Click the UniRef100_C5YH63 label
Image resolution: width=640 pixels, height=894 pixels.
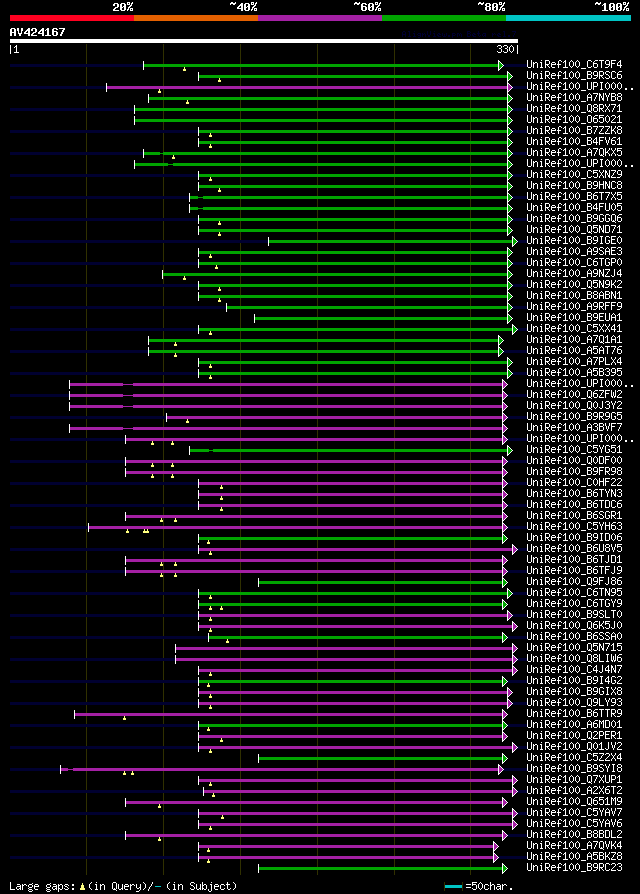coord(574,526)
